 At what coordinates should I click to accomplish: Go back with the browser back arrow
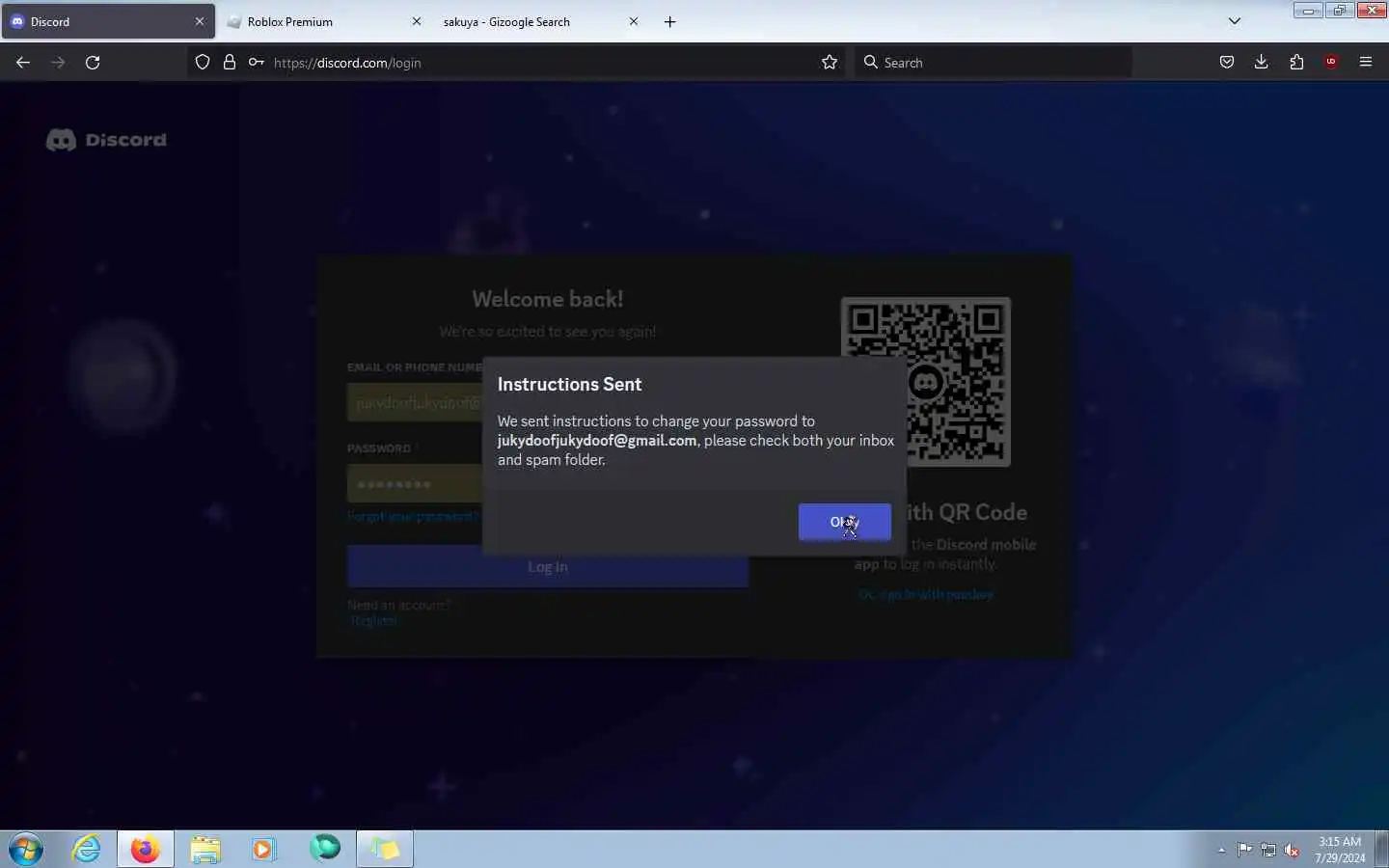click(23, 63)
